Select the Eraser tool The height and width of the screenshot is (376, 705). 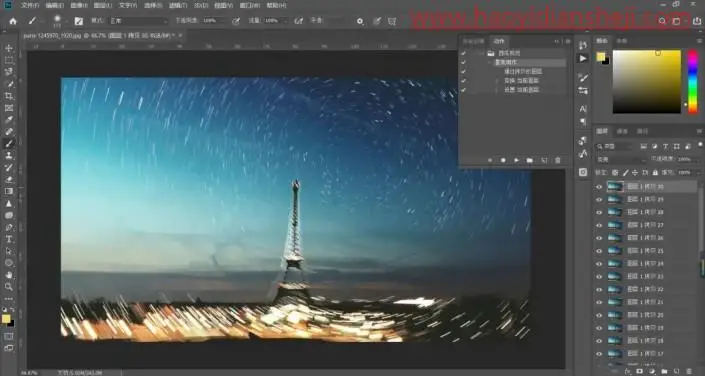click(x=9, y=179)
